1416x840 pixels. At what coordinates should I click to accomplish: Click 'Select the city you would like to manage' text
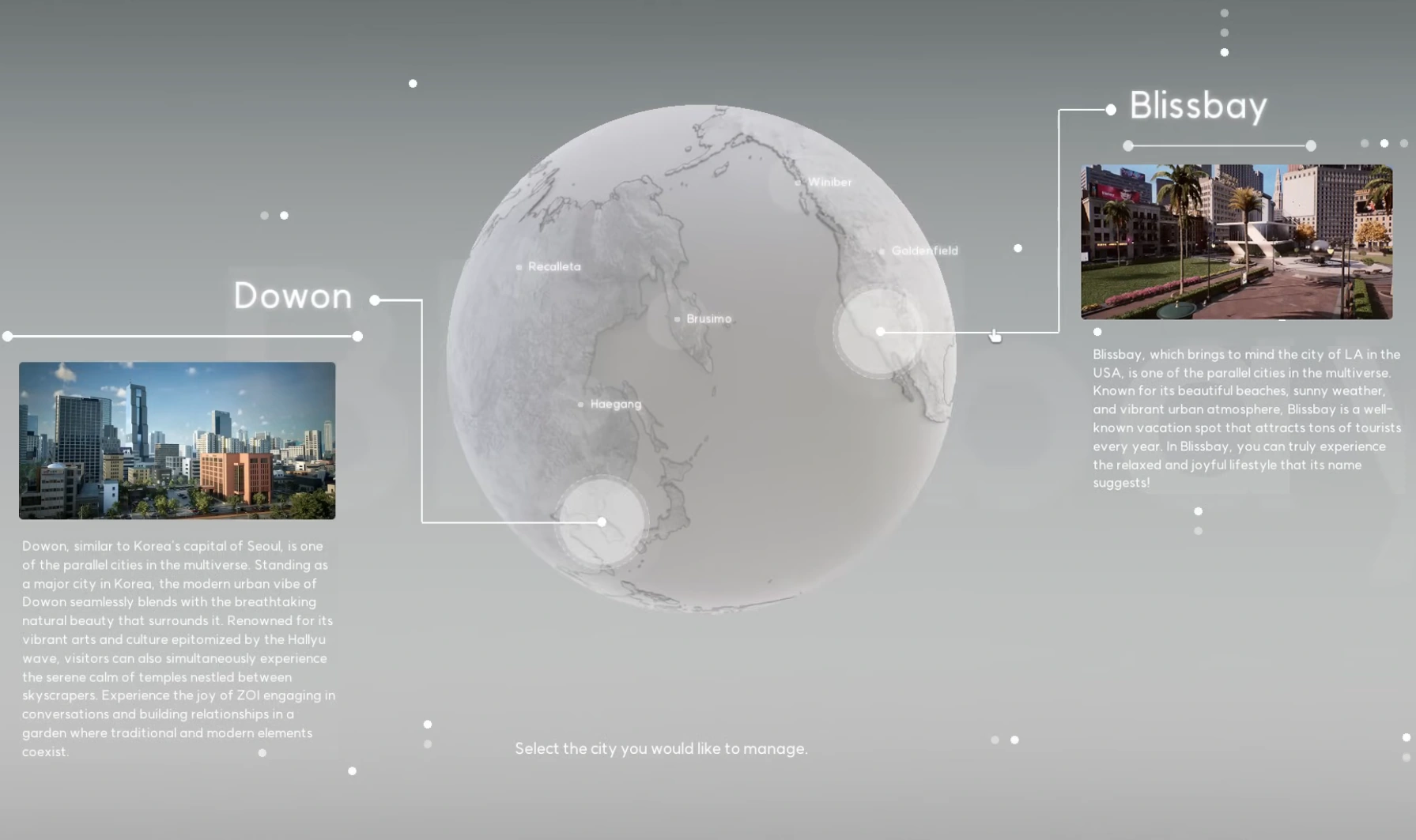click(661, 748)
